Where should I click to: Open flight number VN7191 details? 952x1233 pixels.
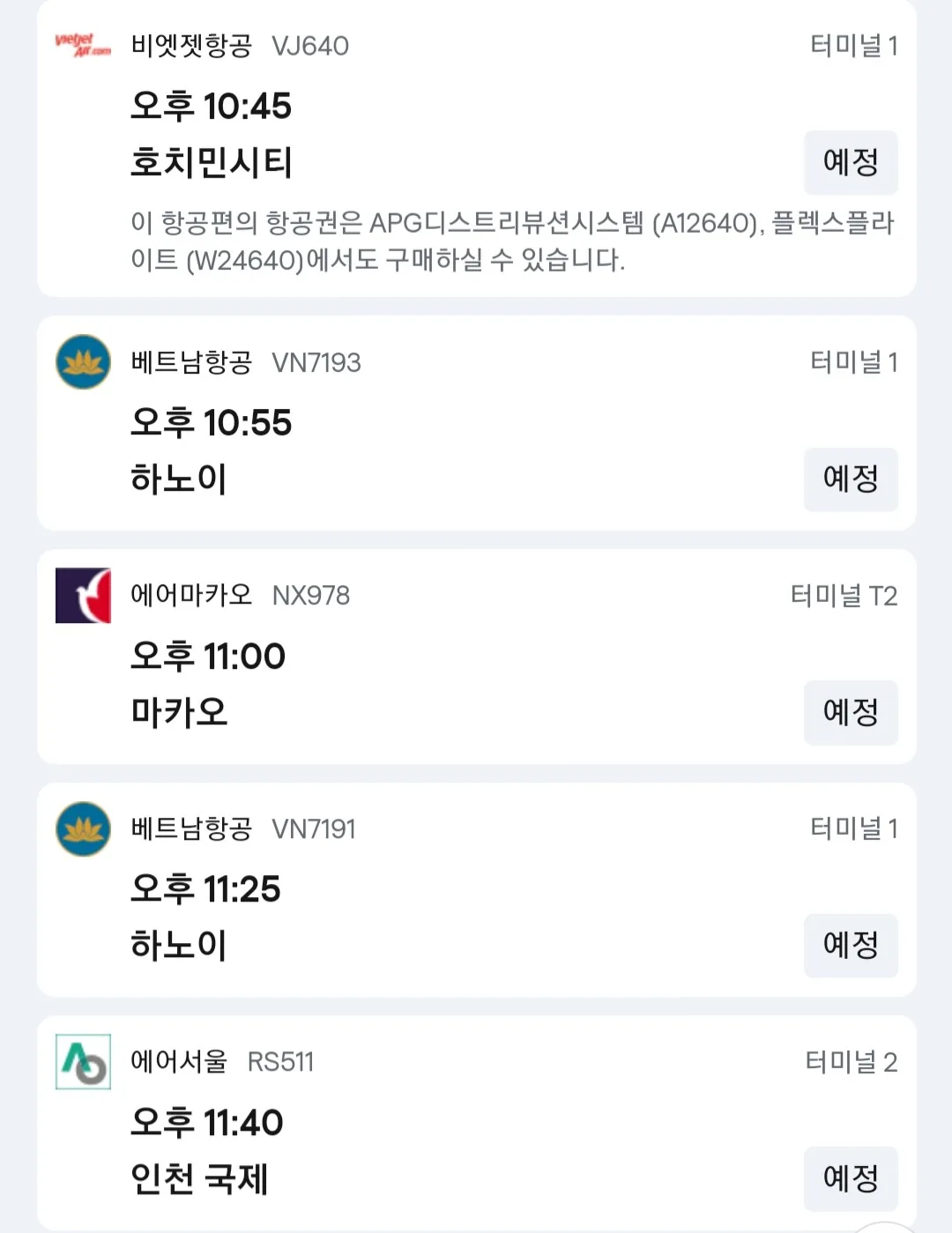pos(314,829)
